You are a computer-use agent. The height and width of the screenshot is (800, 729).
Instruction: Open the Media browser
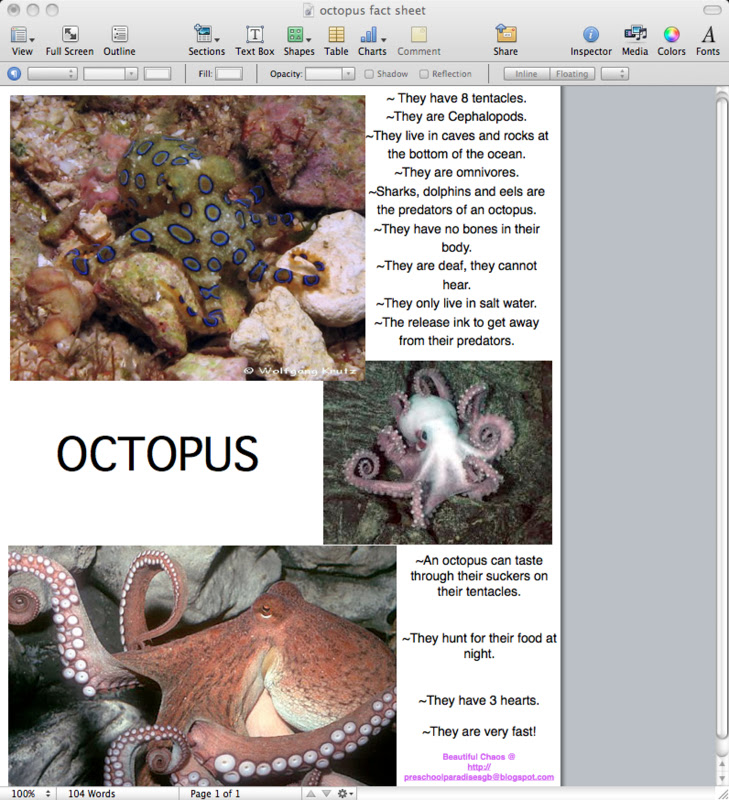pyautogui.click(x=635, y=41)
